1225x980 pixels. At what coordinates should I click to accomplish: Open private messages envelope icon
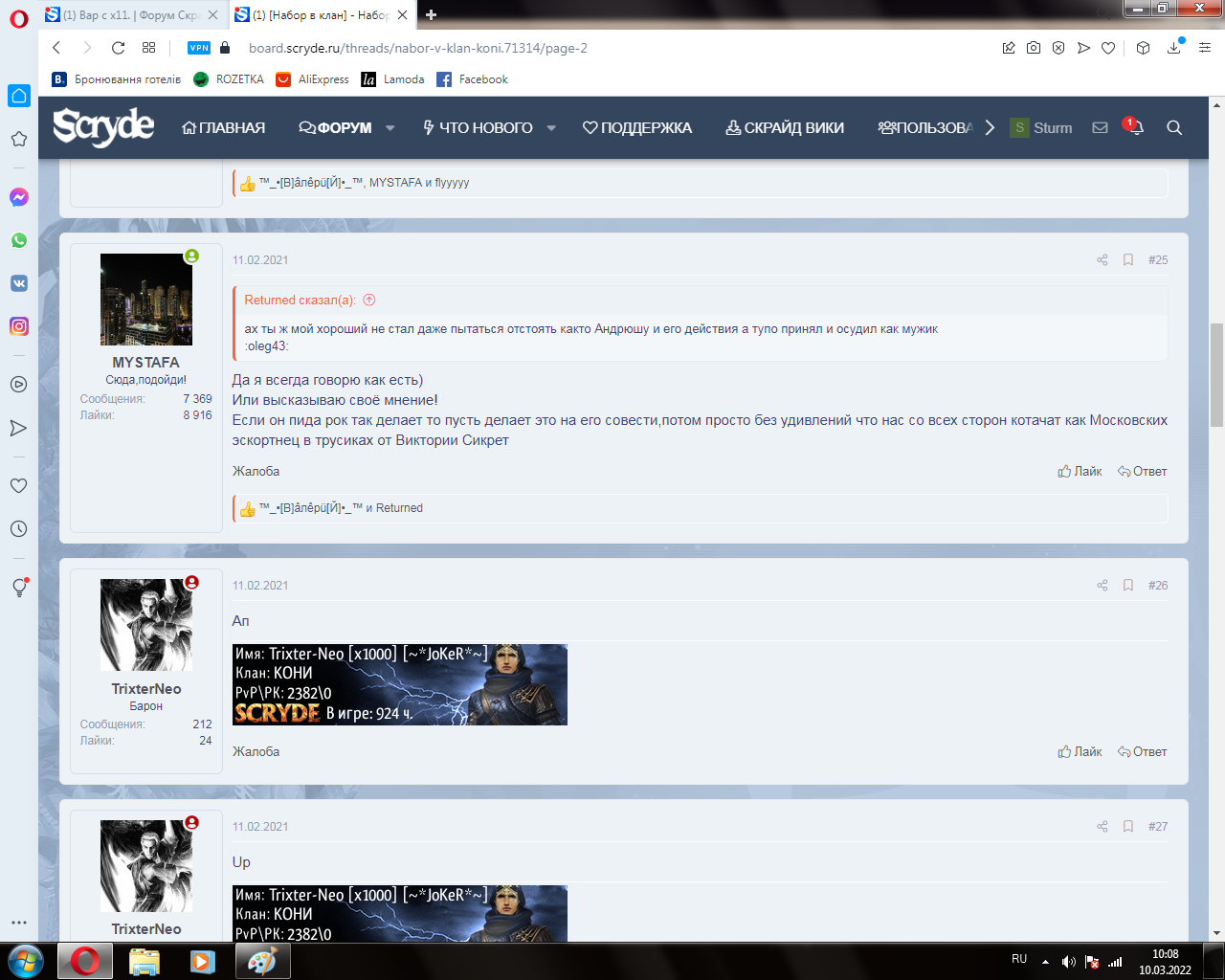pos(1100,127)
